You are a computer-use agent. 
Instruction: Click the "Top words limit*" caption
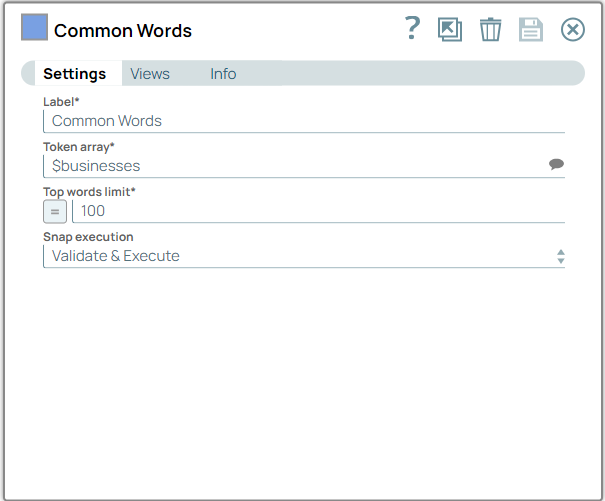point(89,192)
